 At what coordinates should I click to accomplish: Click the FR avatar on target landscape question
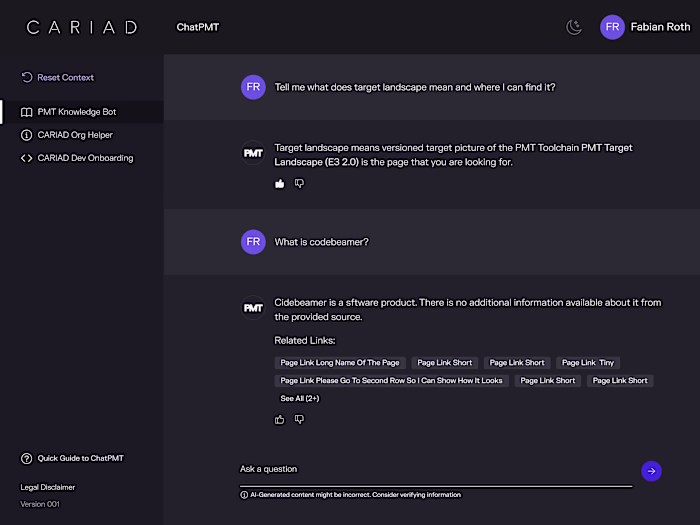click(x=253, y=87)
